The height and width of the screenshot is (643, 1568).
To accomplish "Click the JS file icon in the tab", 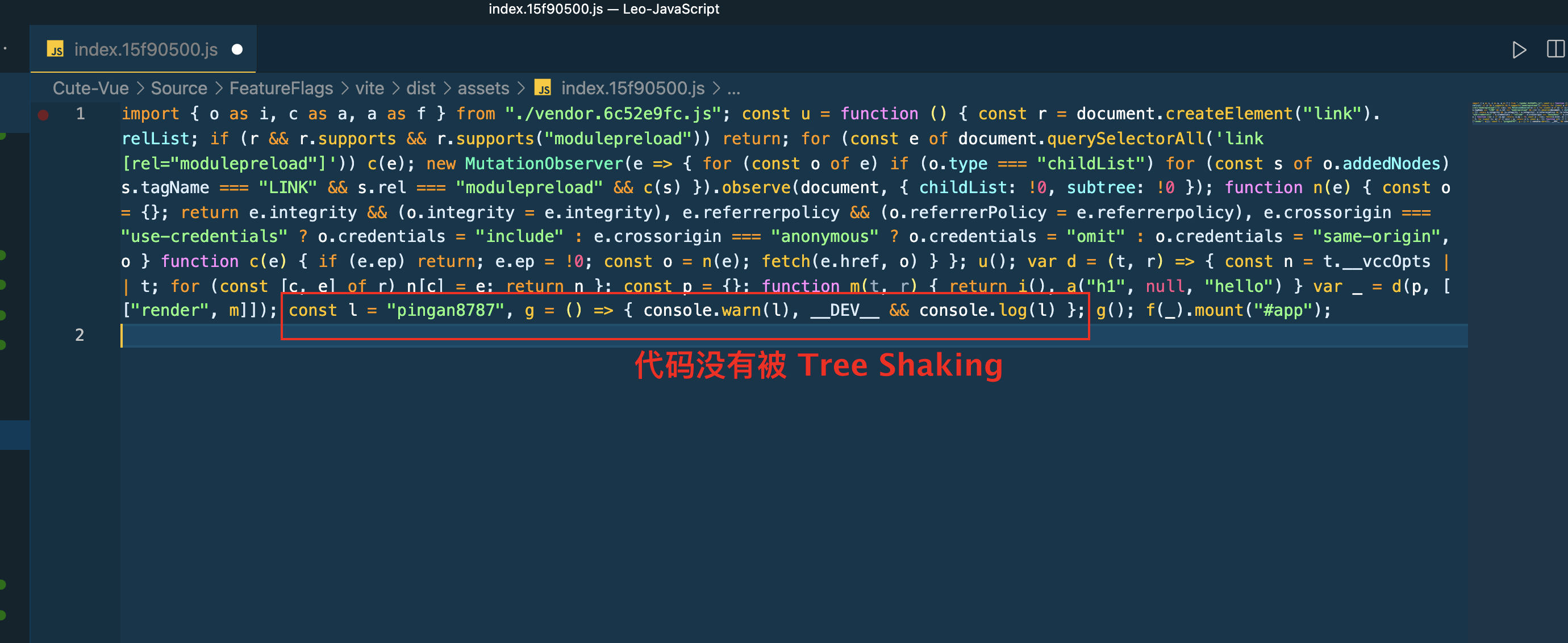I will [56, 50].
